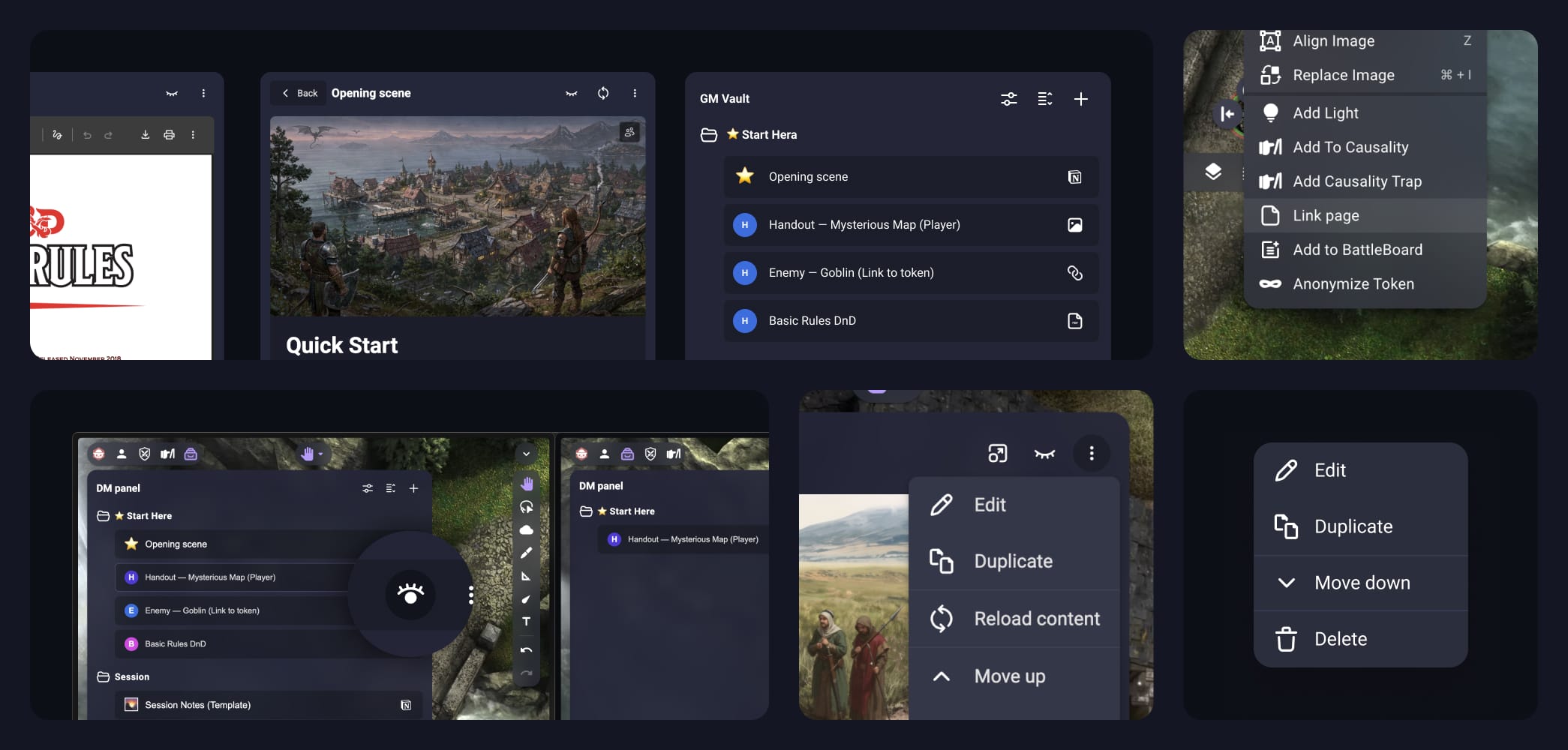
Task: Open filter settings in the left DM panel
Action: click(x=368, y=488)
